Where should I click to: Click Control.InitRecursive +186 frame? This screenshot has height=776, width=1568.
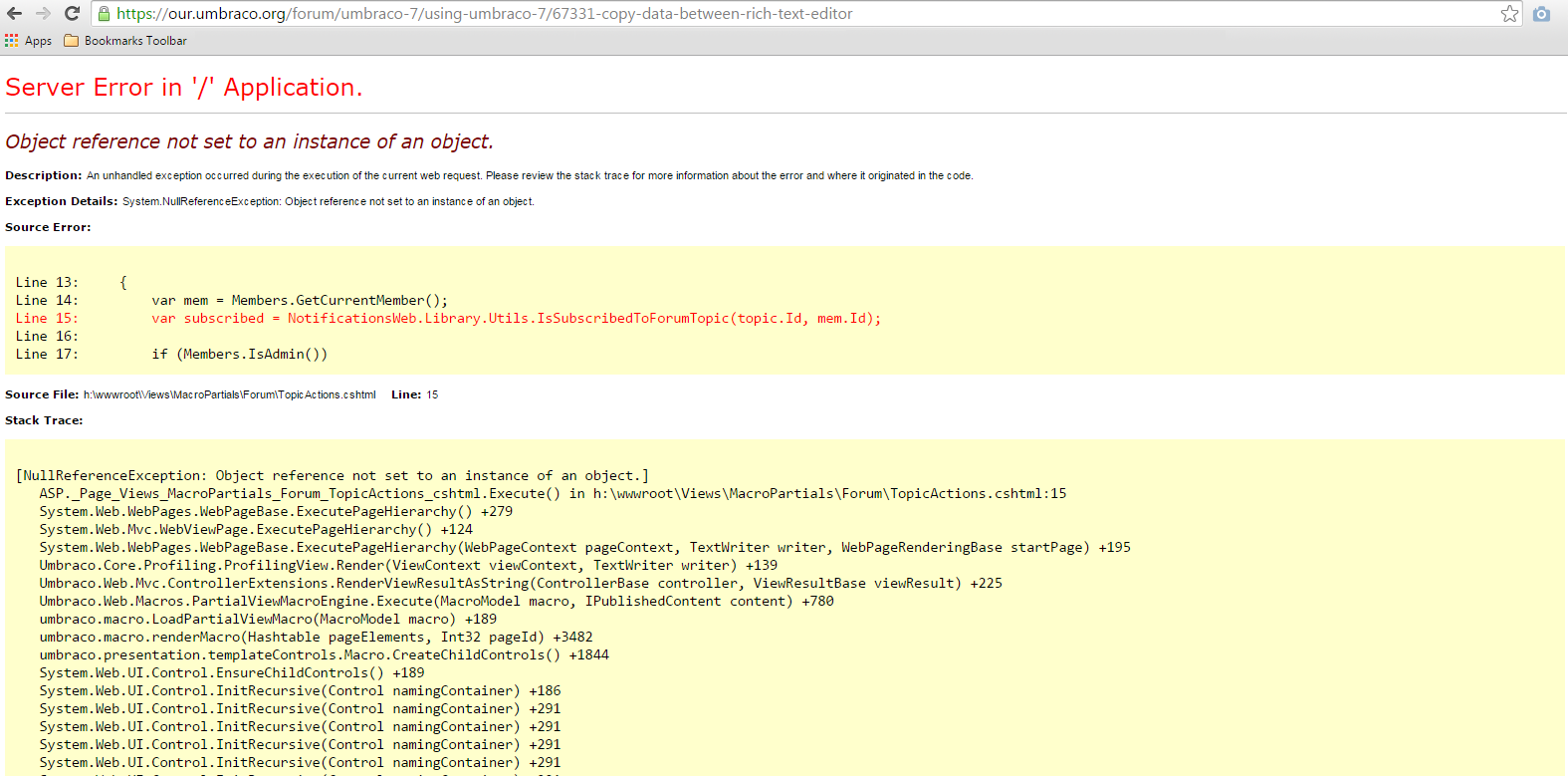point(300,691)
